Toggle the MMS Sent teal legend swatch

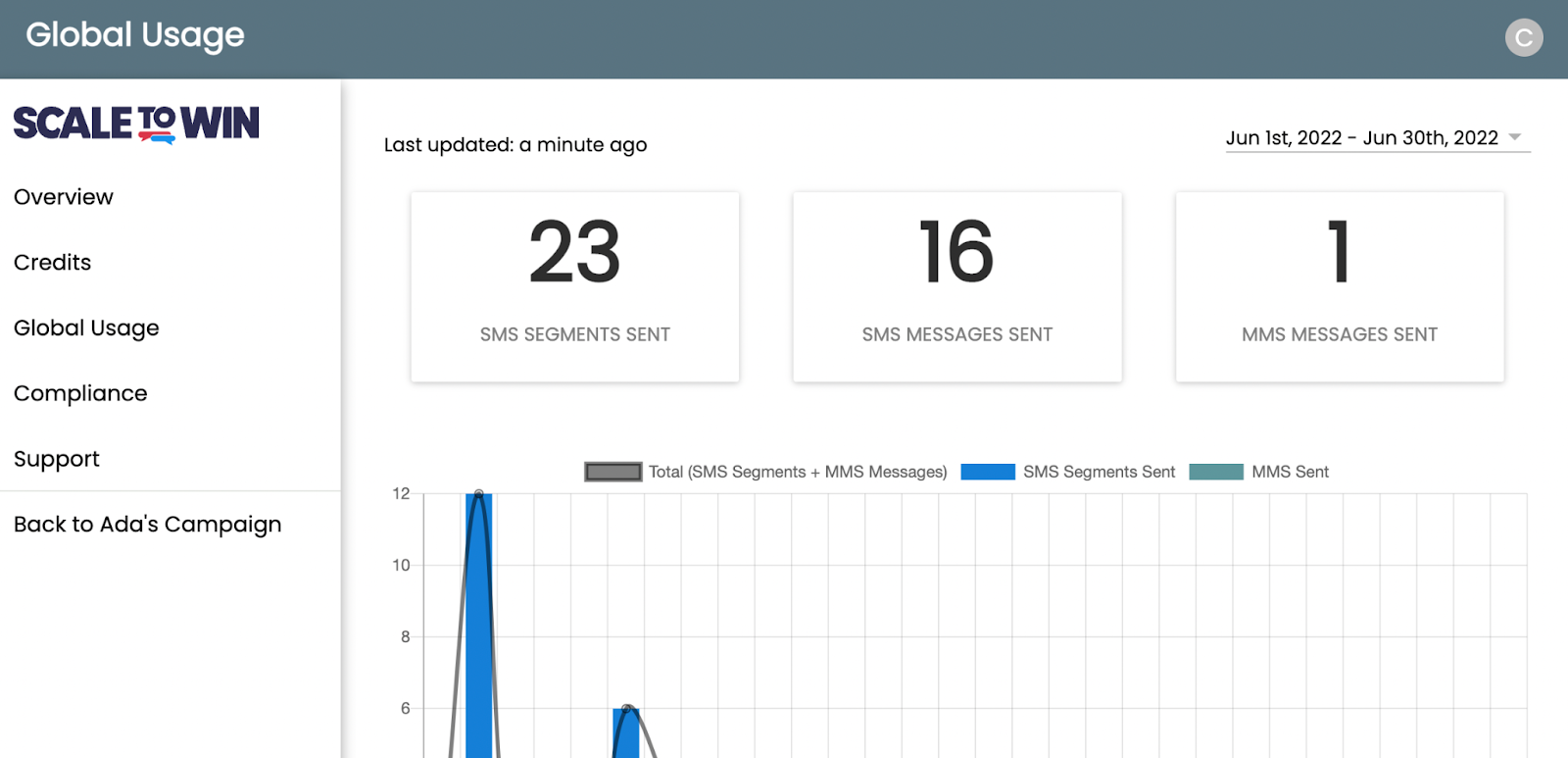(1216, 472)
